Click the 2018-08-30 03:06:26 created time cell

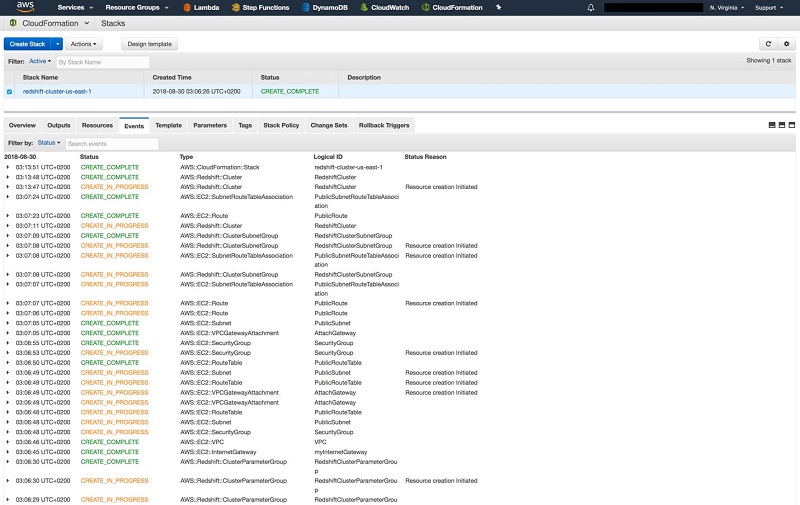click(196, 91)
